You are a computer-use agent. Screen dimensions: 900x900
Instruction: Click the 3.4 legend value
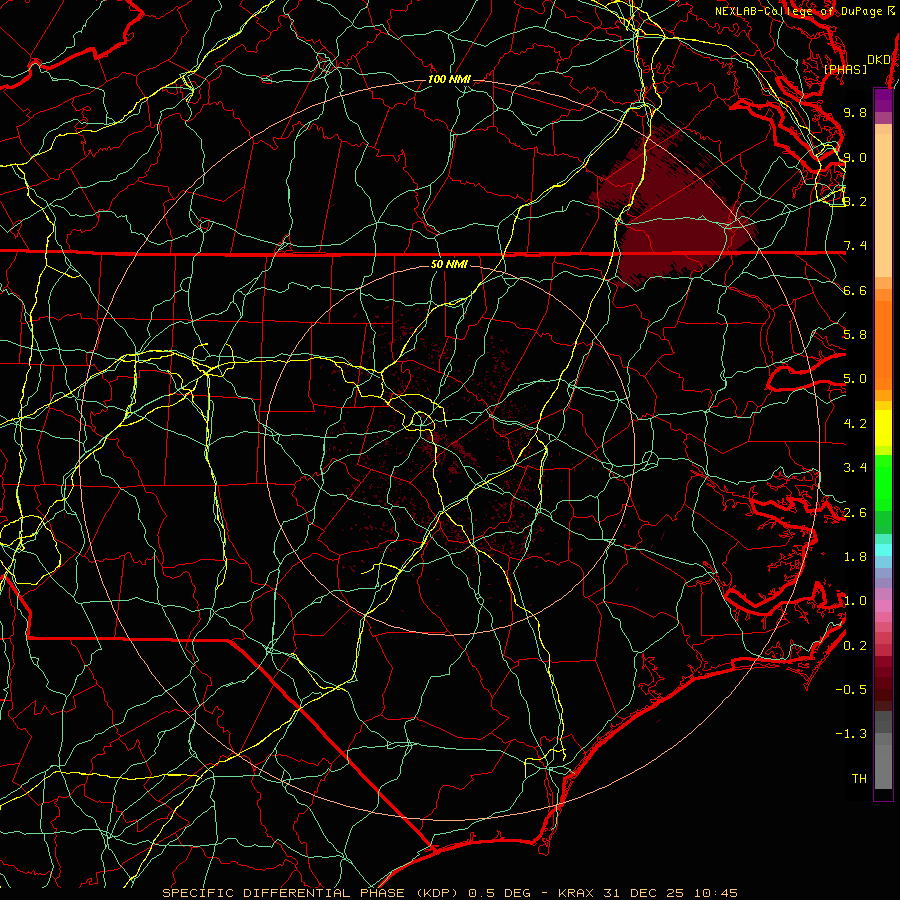click(855, 468)
